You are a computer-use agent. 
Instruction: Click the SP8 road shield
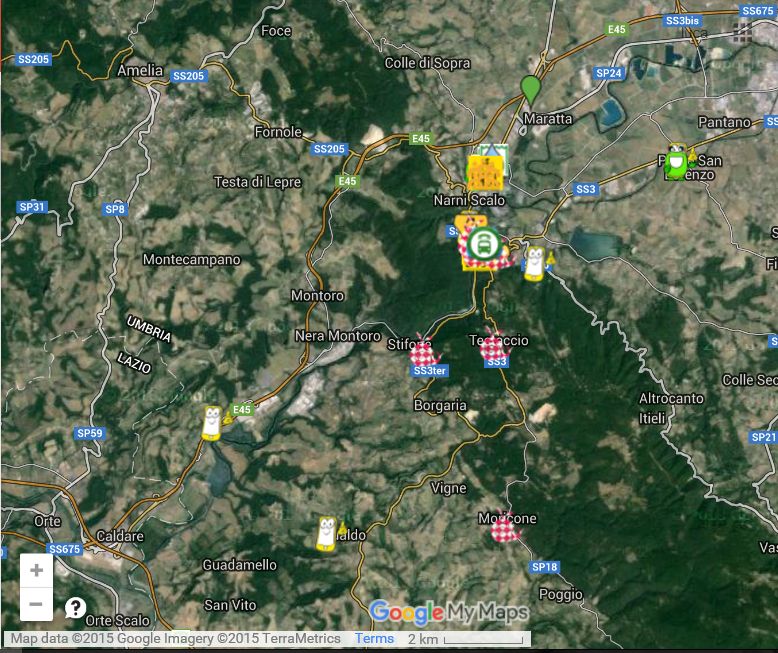point(115,209)
